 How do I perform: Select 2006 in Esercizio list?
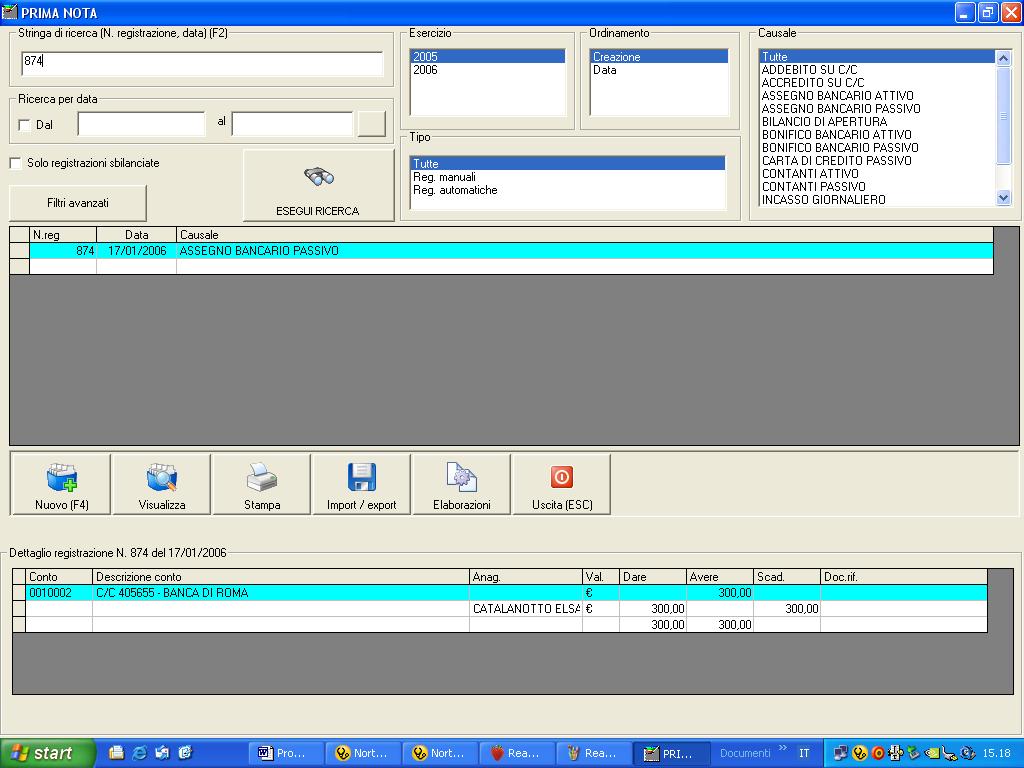click(487, 70)
